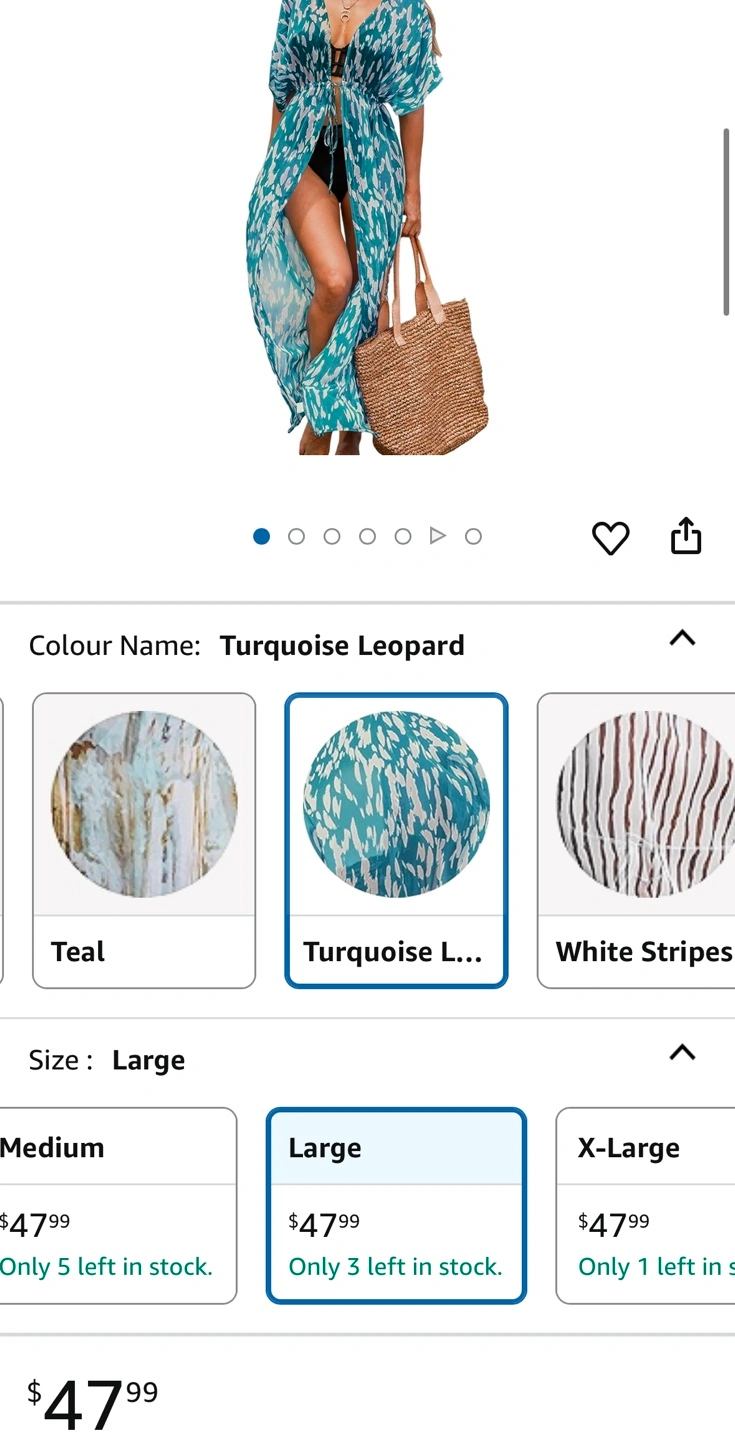The image size is (735, 1440).
Task: Tap the heart wishlist icon
Action: click(x=610, y=538)
